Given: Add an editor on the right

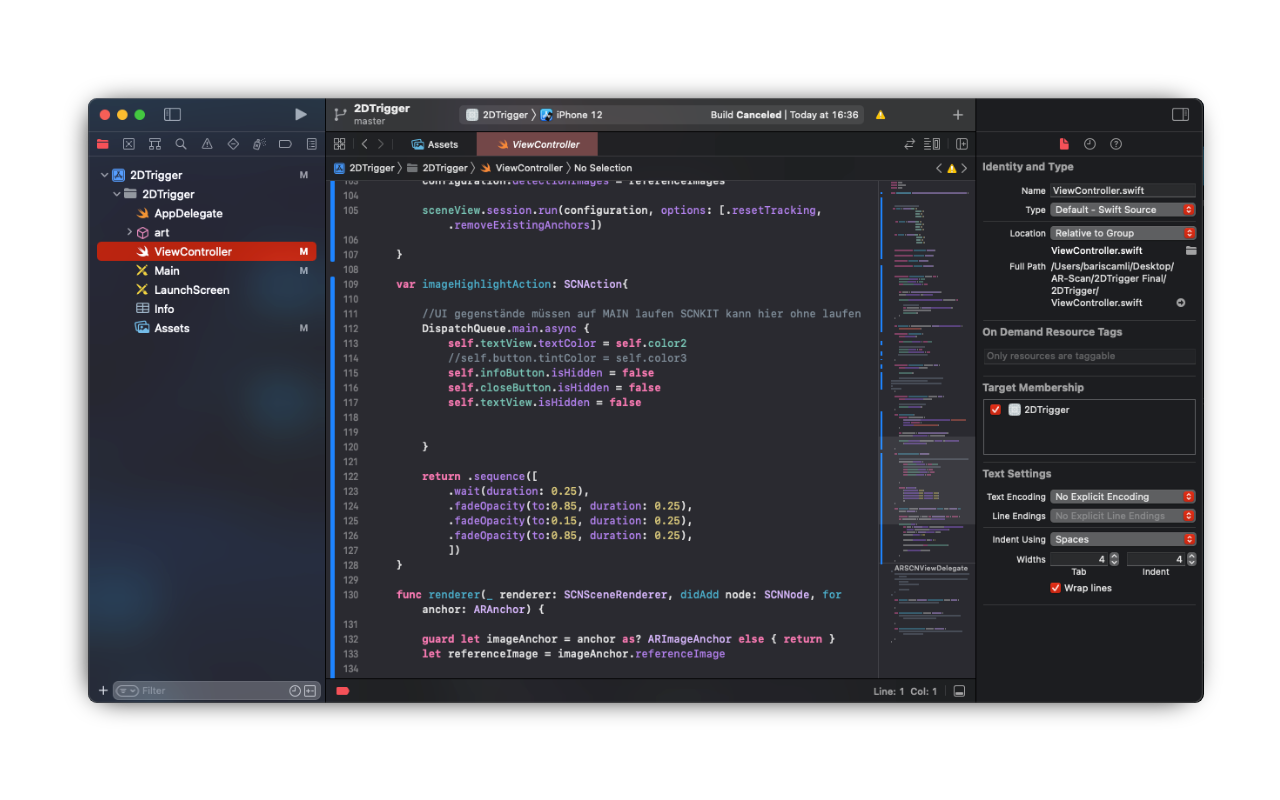Looking at the screenshot, I should point(962,144).
